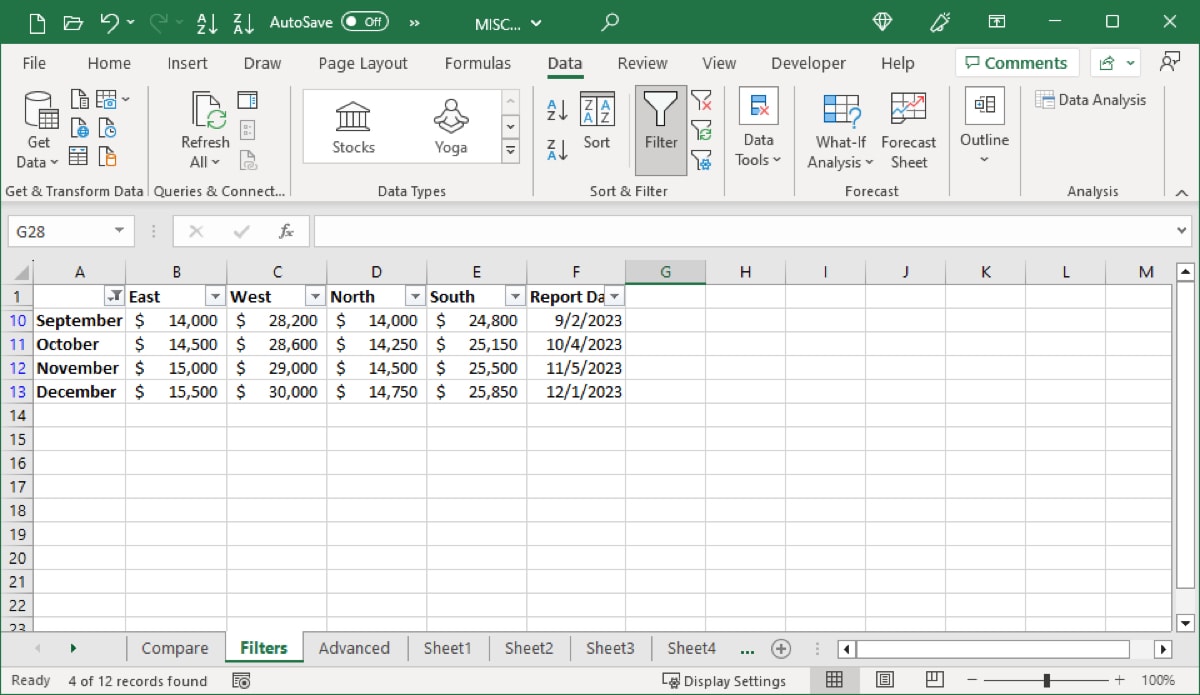Open the What-If Analysis dropdown
This screenshot has height=695, width=1200.
[839, 131]
